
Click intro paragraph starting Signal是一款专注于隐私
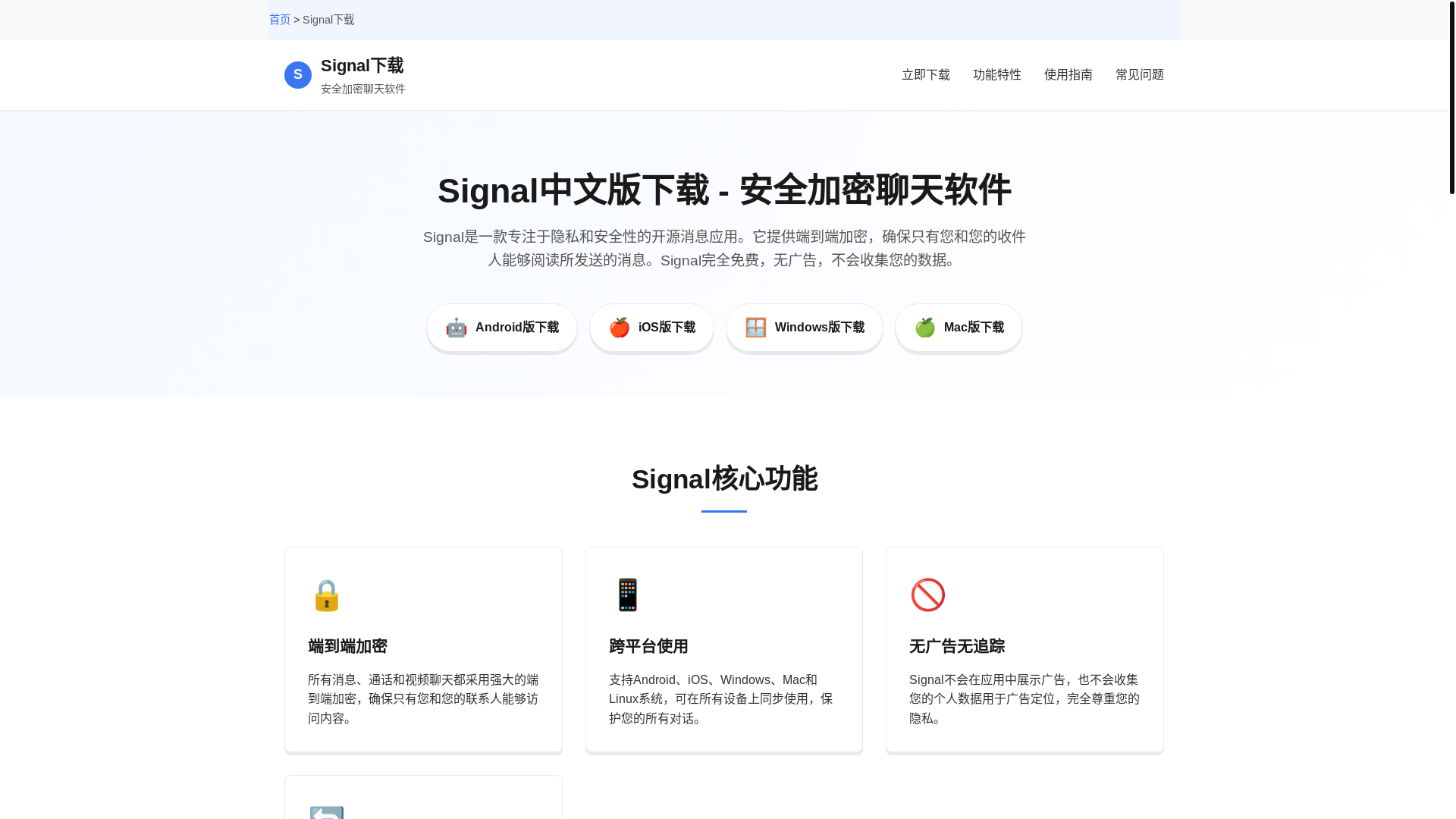click(724, 249)
